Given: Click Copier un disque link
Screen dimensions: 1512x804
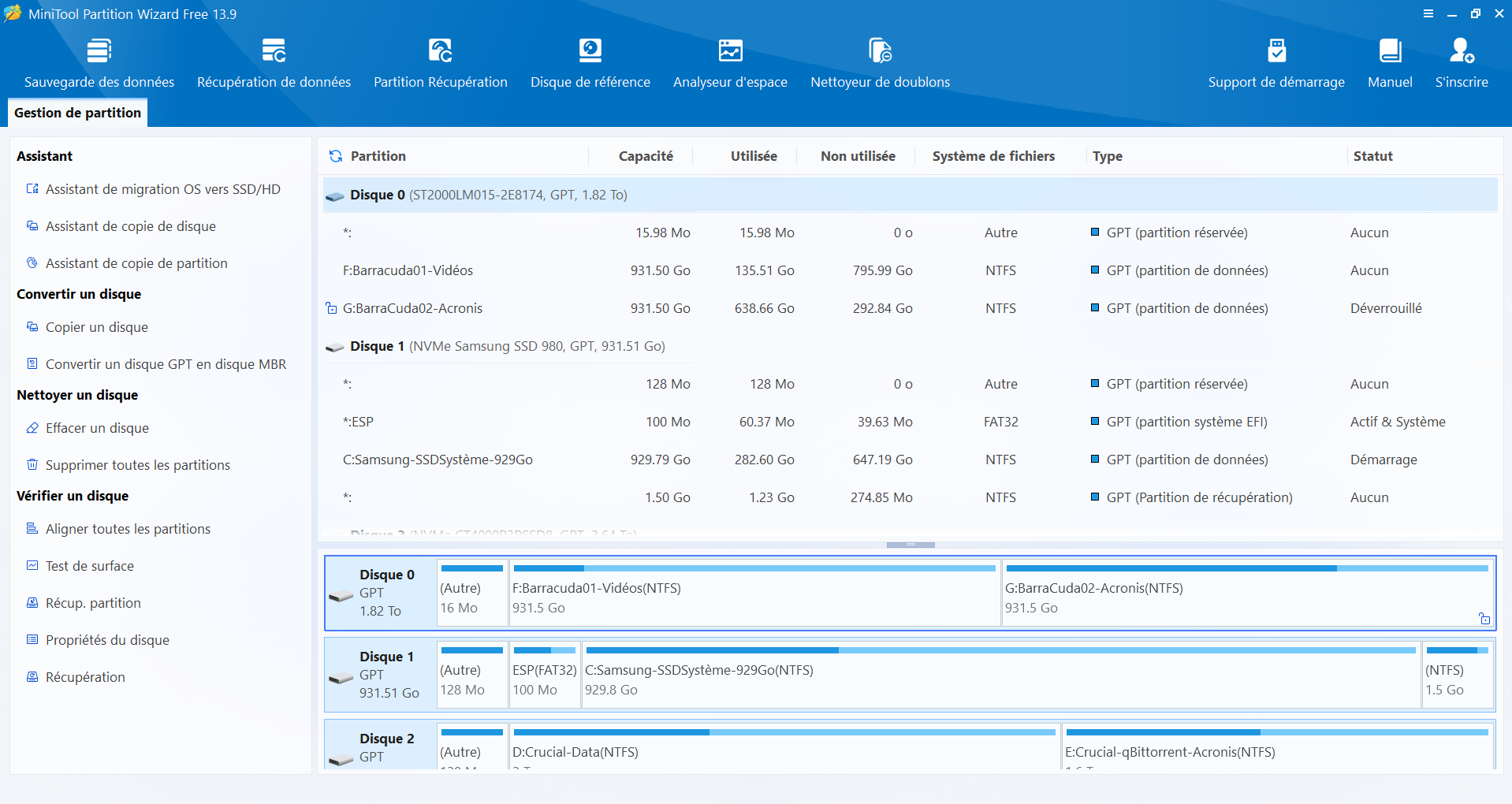Looking at the screenshot, I should (x=97, y=327).
